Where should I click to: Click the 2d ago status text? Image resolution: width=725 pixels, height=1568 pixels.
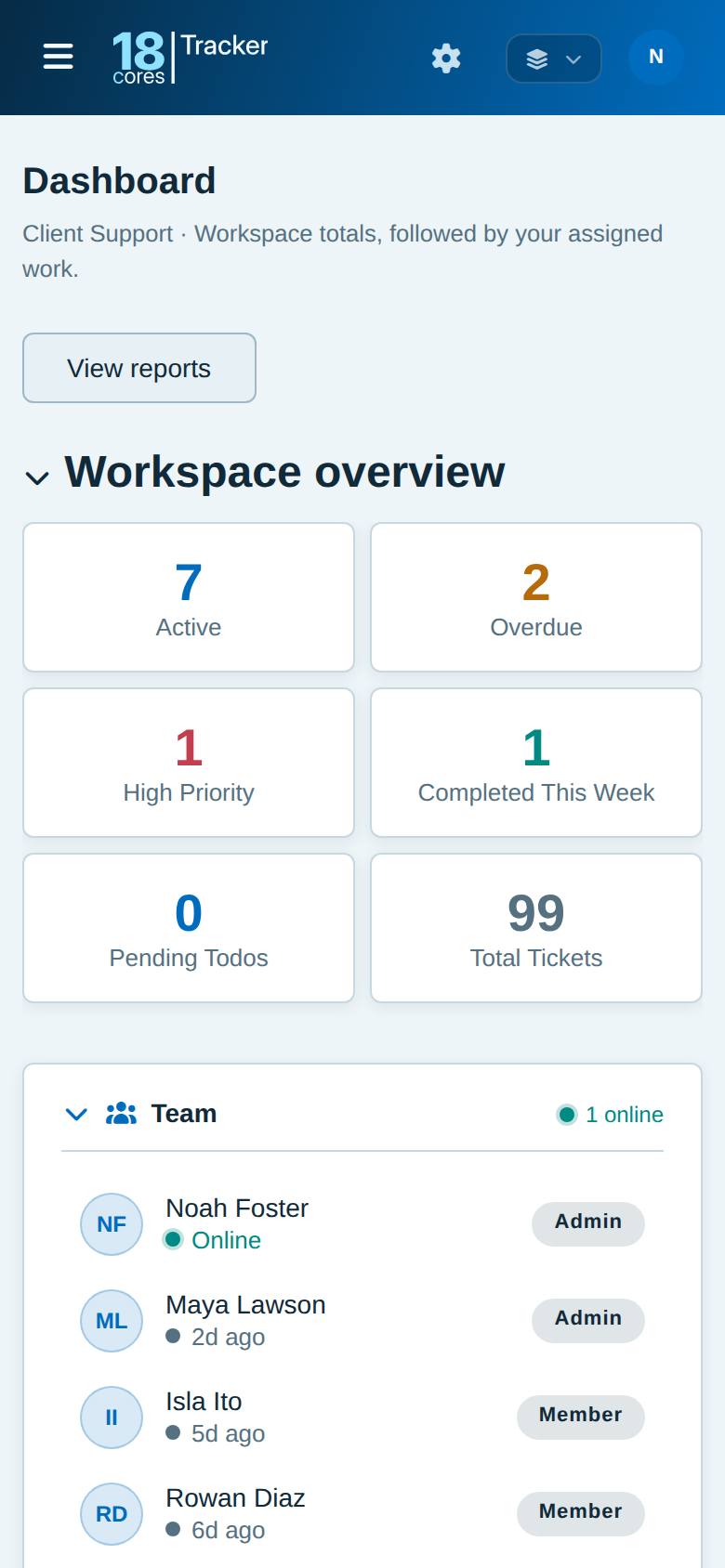tap(228, 1337)
